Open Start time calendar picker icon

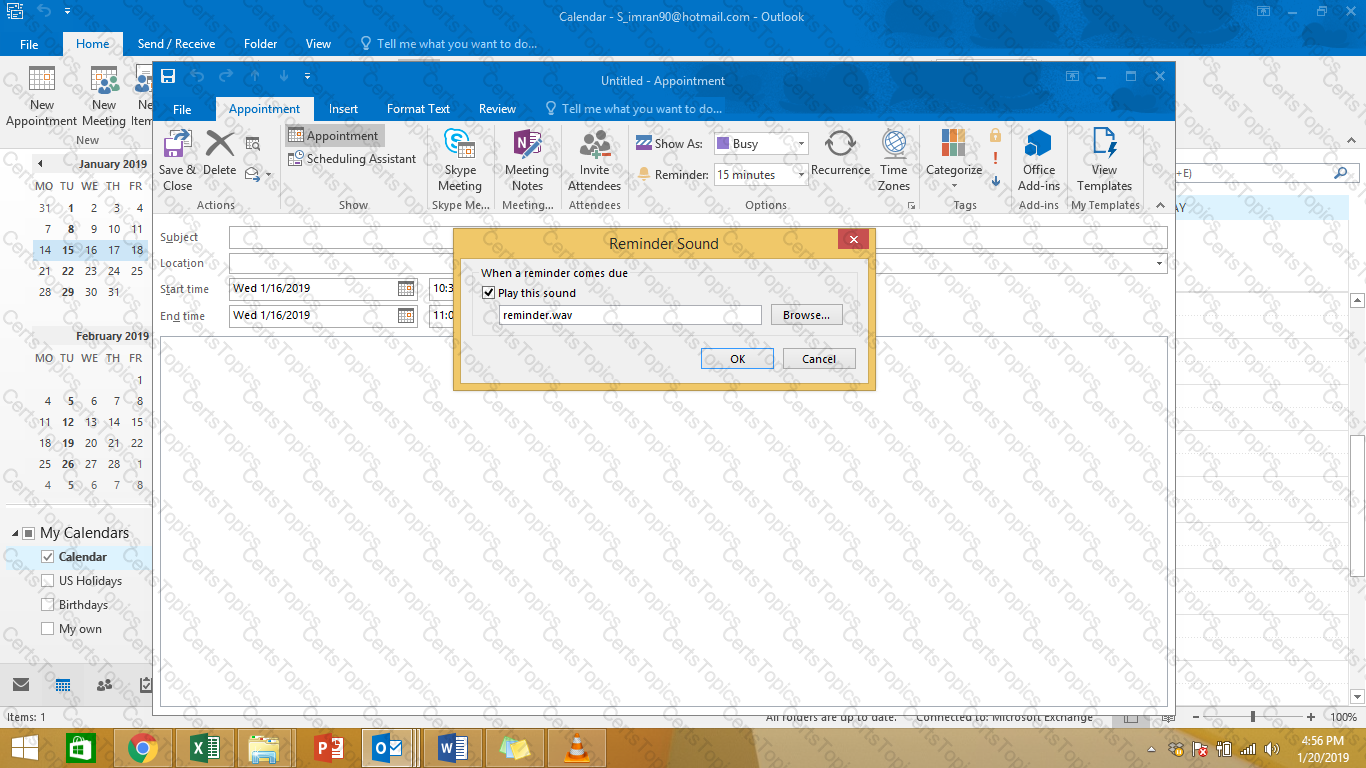click(x=406, y=289)
